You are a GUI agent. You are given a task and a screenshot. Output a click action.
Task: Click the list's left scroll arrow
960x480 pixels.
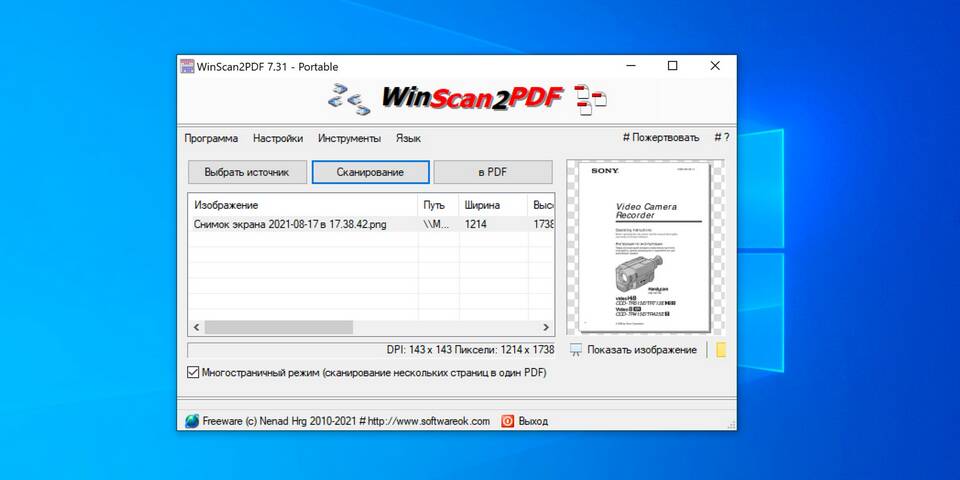click(196, 328)
